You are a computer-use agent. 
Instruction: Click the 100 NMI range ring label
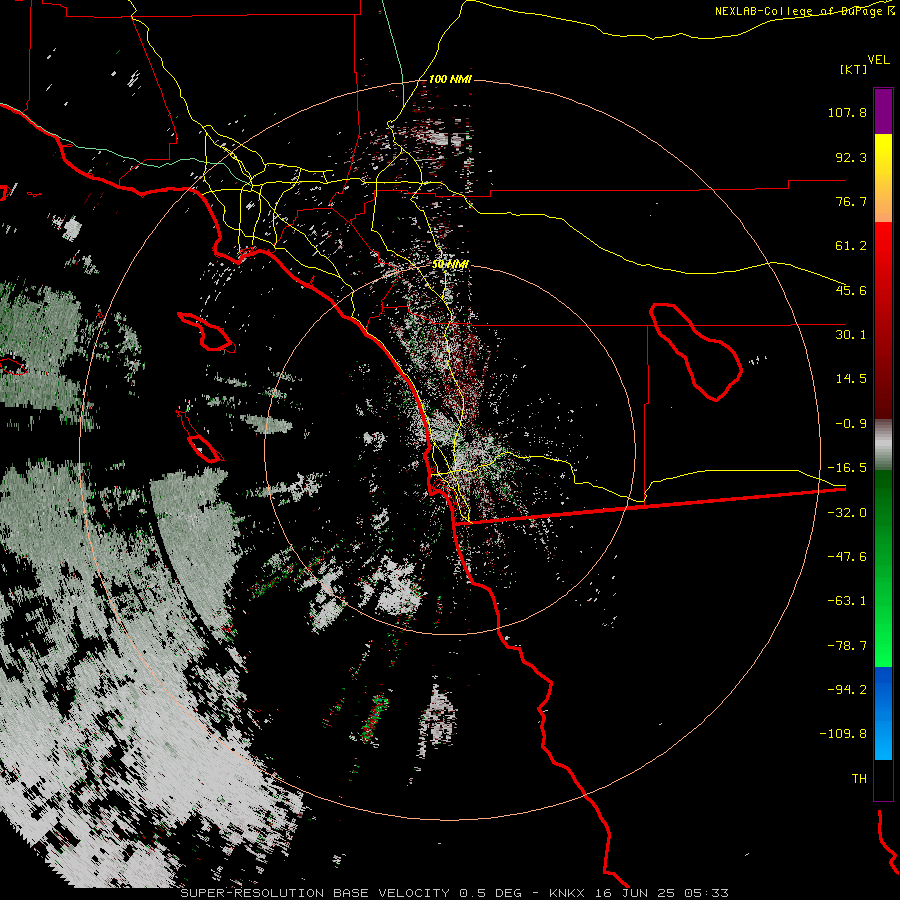[x=450, y=79]
